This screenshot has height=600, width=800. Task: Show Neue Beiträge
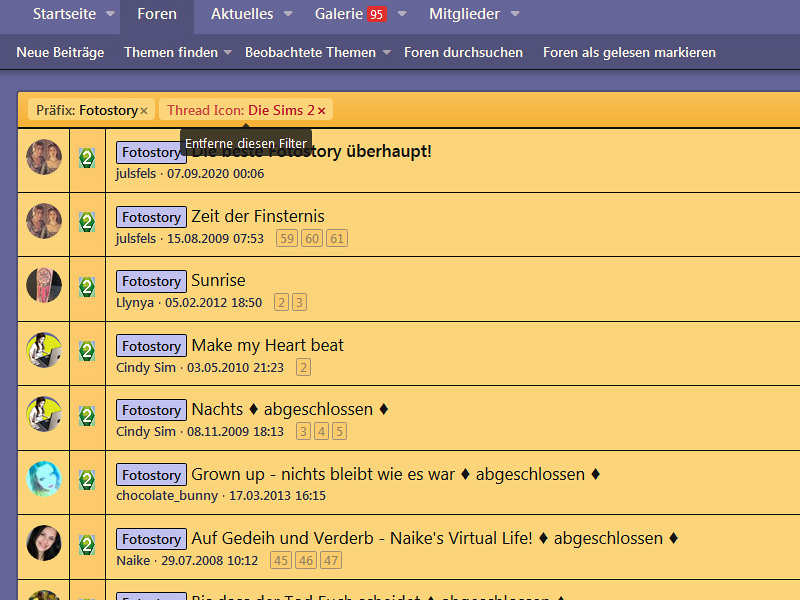[x=60, y=53]
